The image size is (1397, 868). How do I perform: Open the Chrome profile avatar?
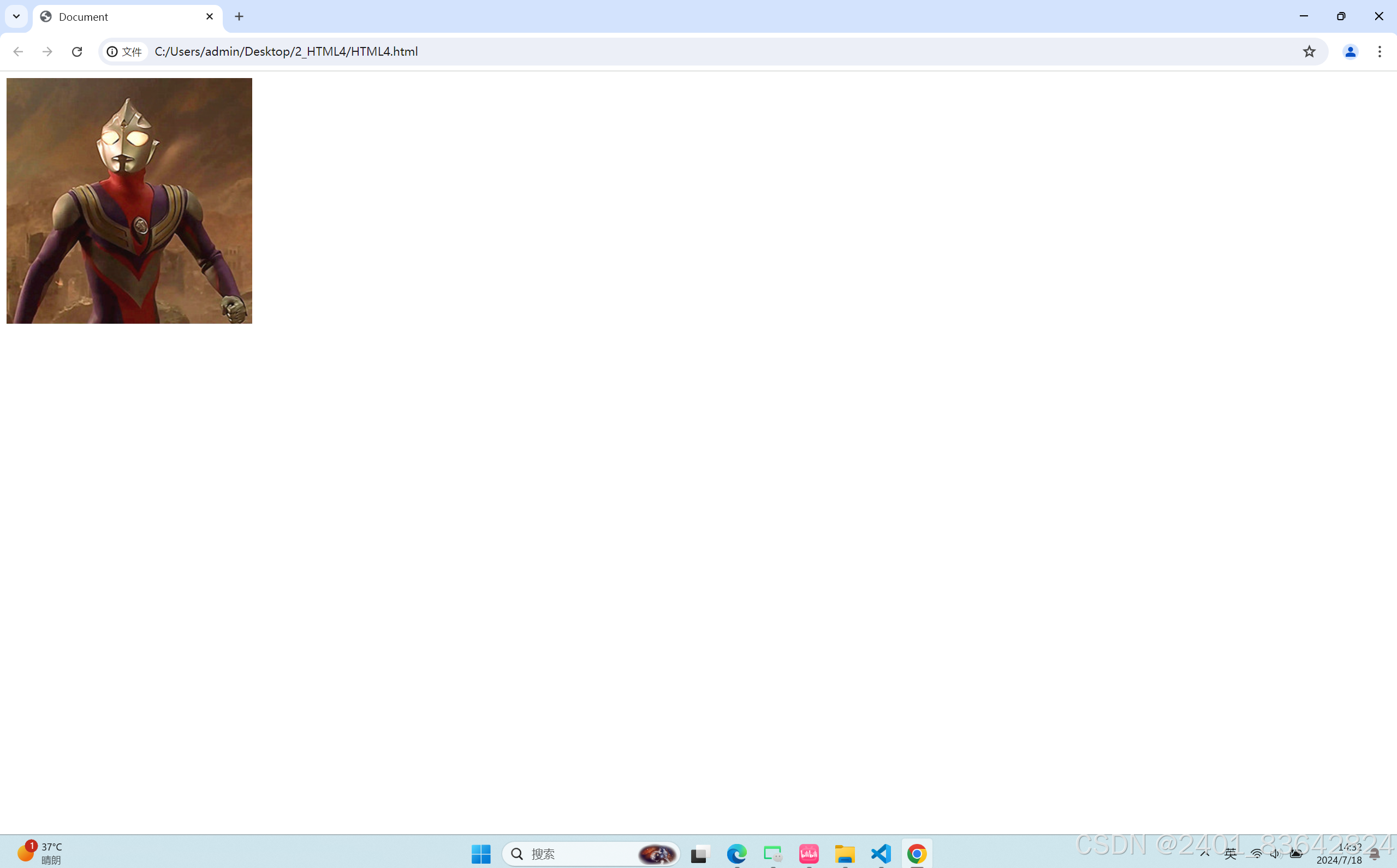1350,52
